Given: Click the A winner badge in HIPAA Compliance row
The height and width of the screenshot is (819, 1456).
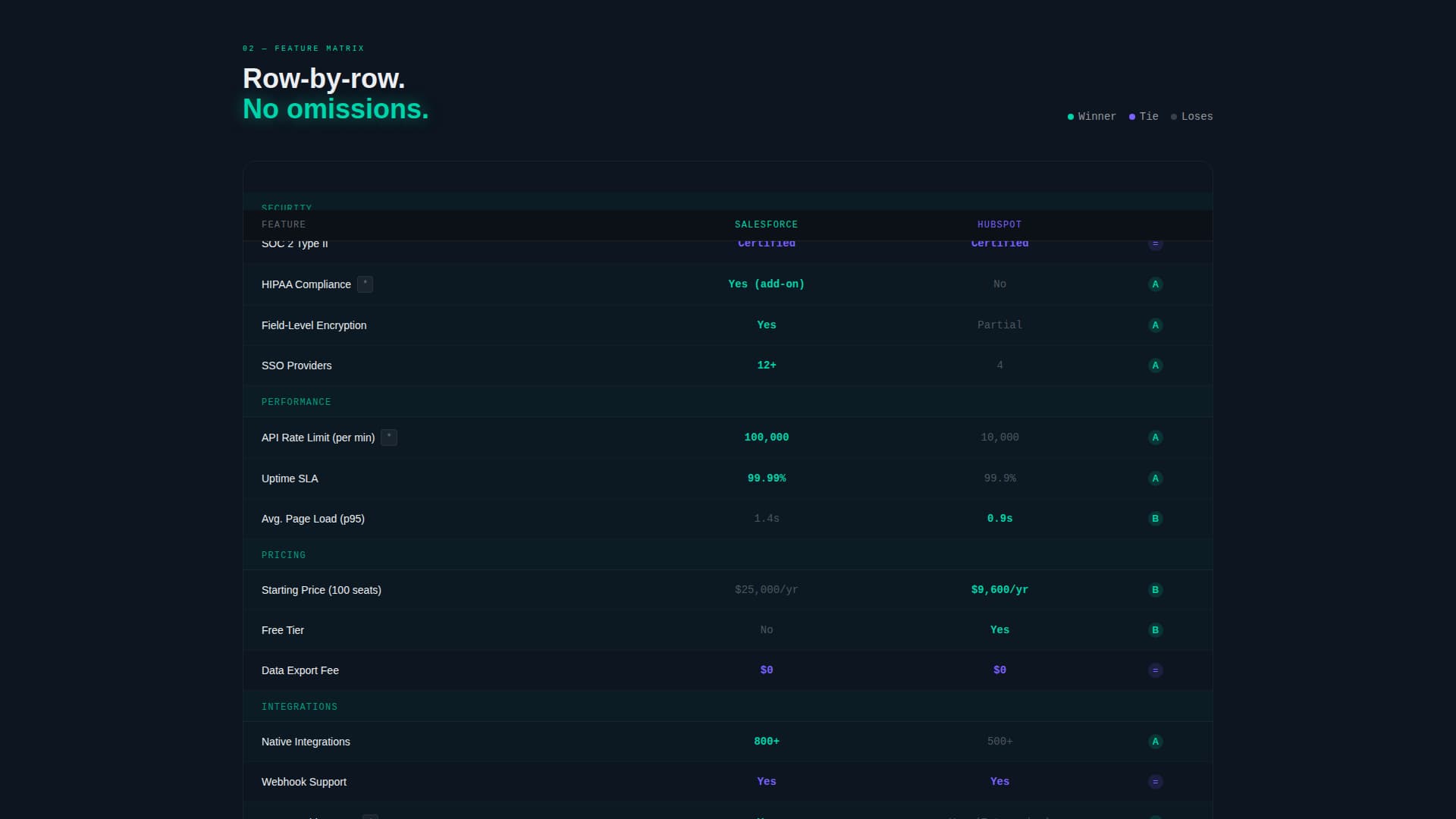Looking at the screenshot, I should click(x=1155, y=284).
